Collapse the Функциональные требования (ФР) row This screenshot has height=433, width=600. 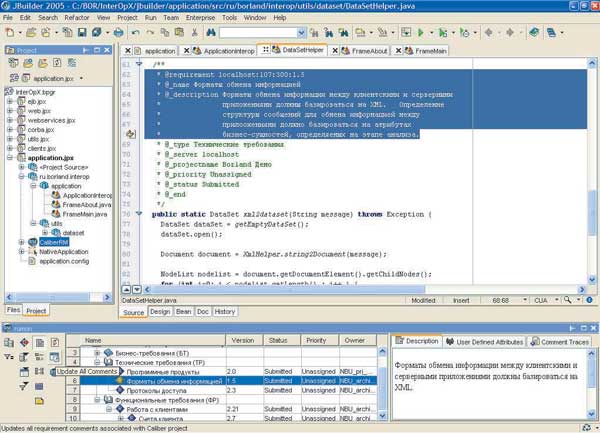click(97, 400)
